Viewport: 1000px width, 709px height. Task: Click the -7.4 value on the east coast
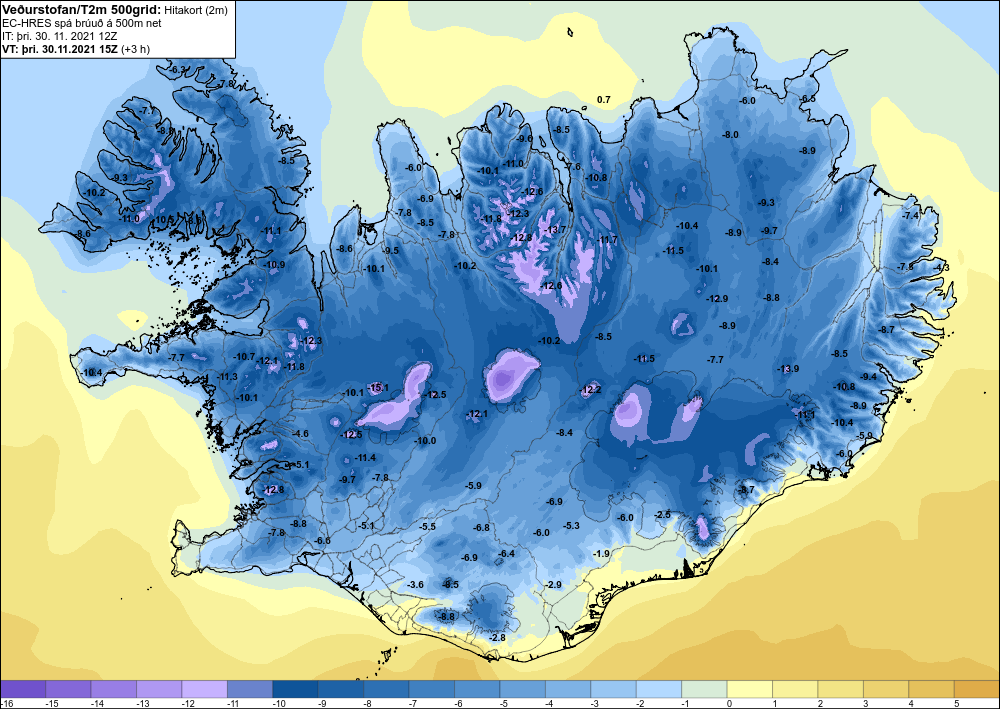click(911, 216)
